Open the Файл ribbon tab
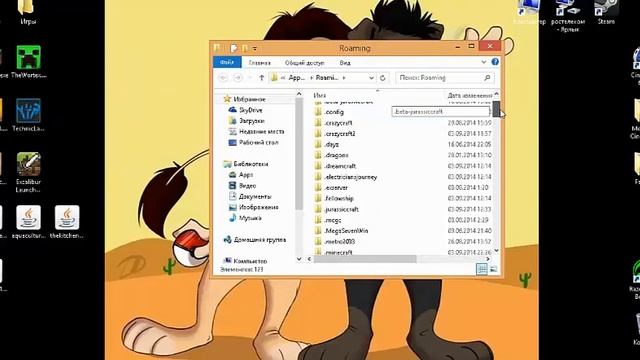This screenshot has height=360, width=640. click(227, 62)
